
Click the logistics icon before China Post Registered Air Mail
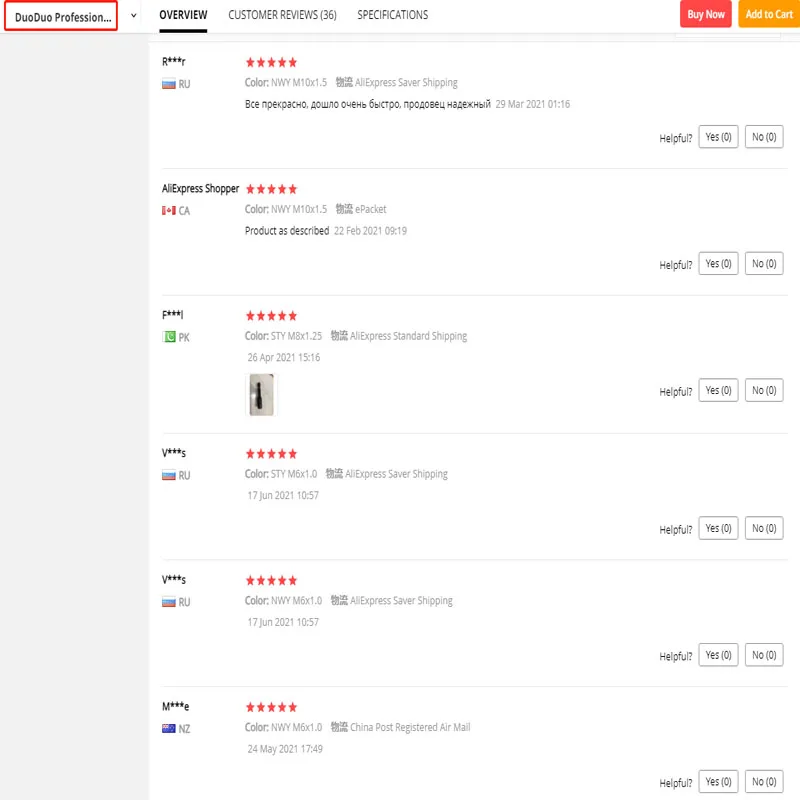tap(339, 727)
